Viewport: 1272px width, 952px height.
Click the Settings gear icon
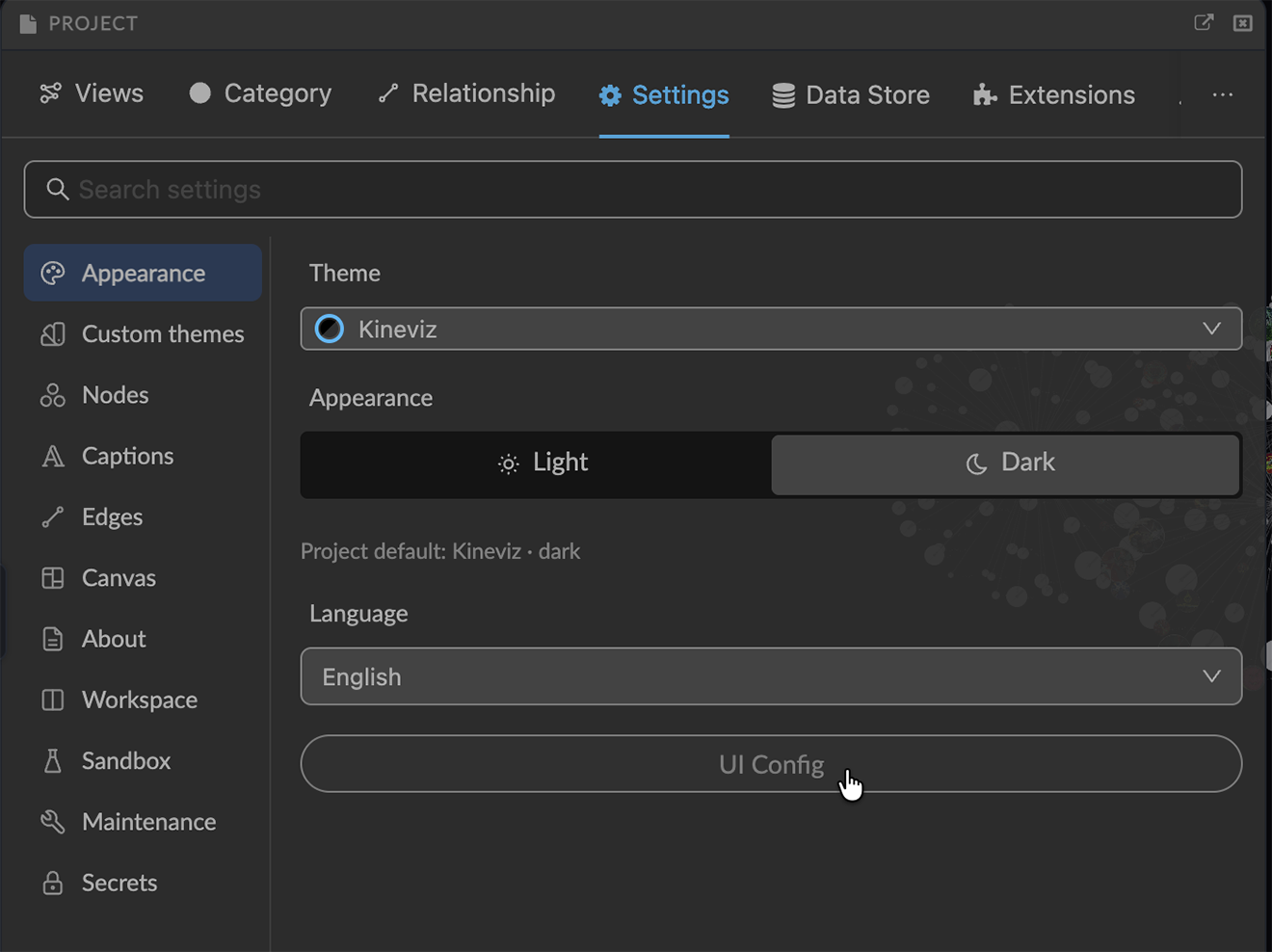[610, 95]
